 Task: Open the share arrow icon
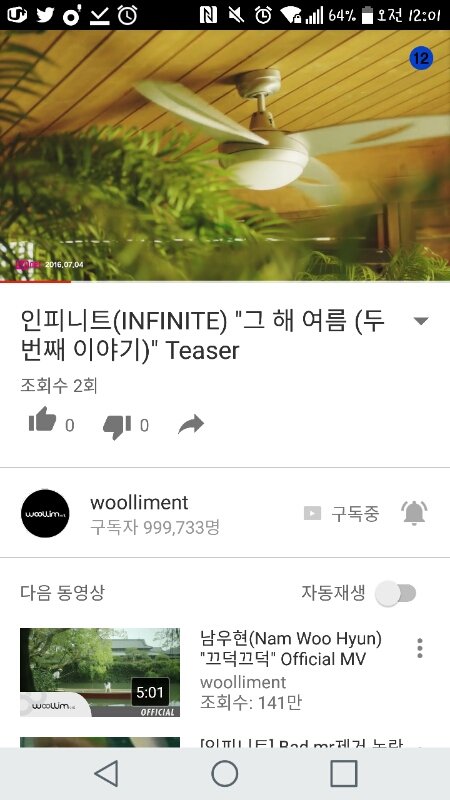coord(191,424)
